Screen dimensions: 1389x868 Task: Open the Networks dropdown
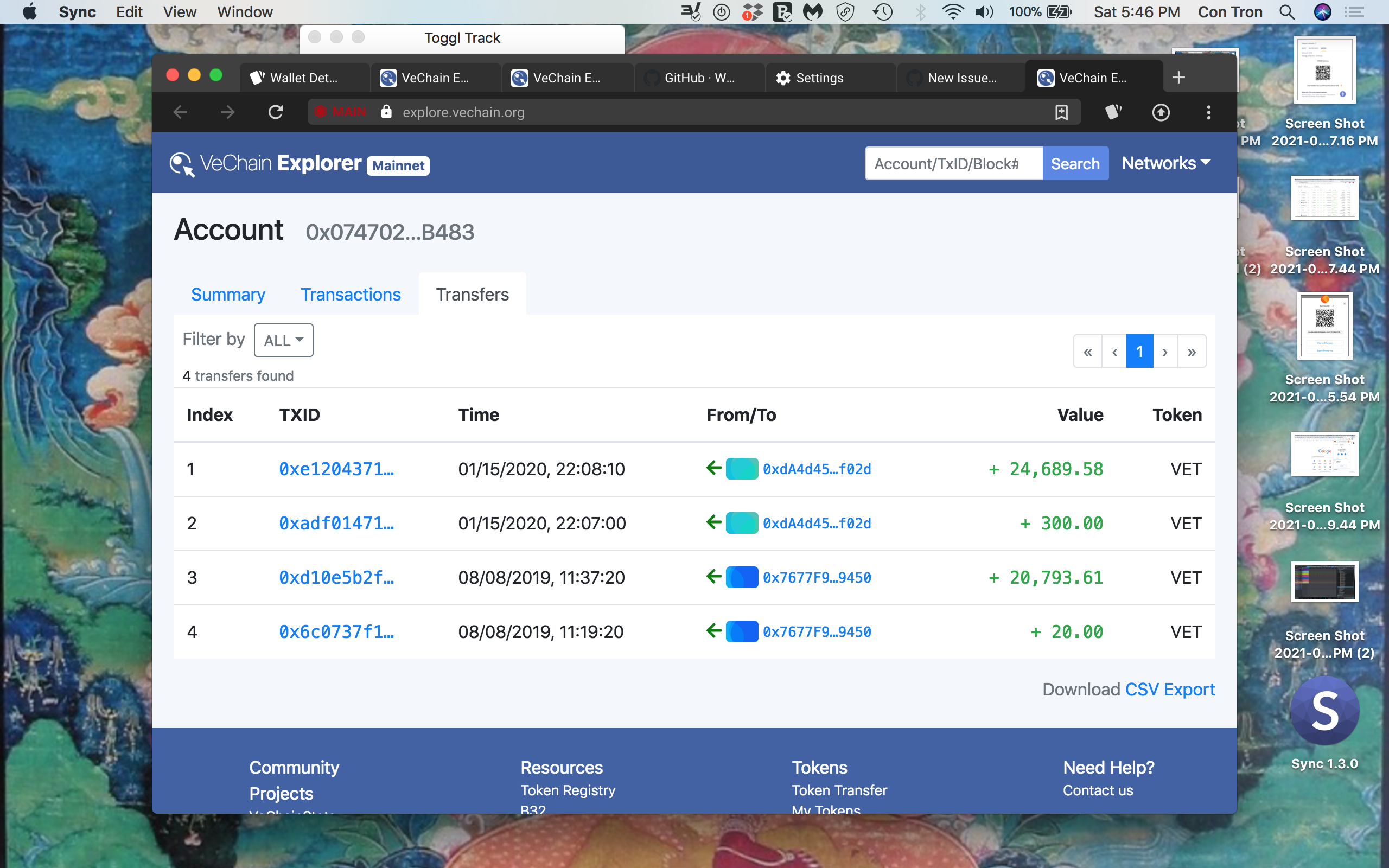(x=1165, y=163)
